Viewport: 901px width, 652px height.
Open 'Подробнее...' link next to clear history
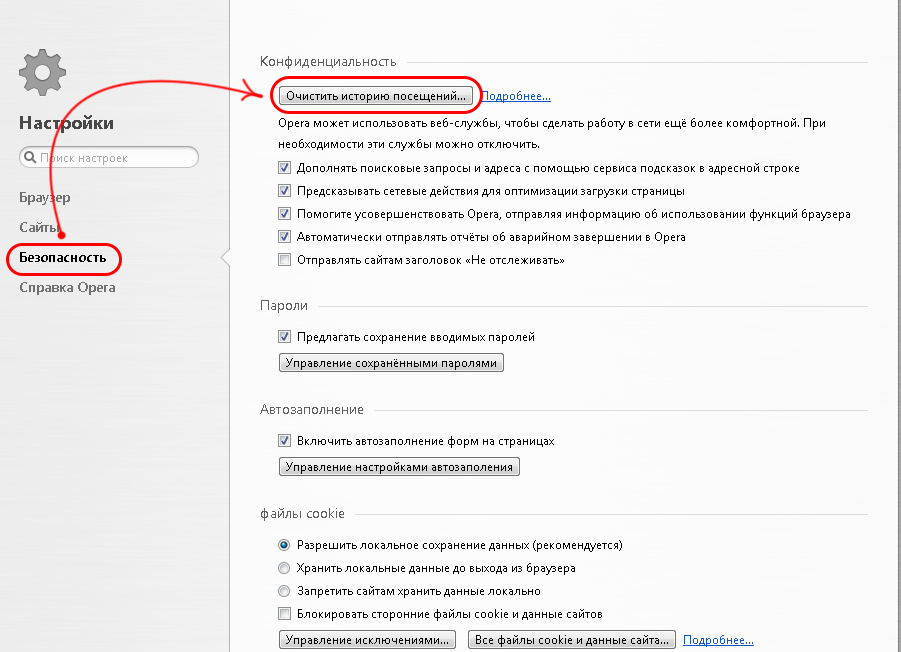(x=516, y=96)
